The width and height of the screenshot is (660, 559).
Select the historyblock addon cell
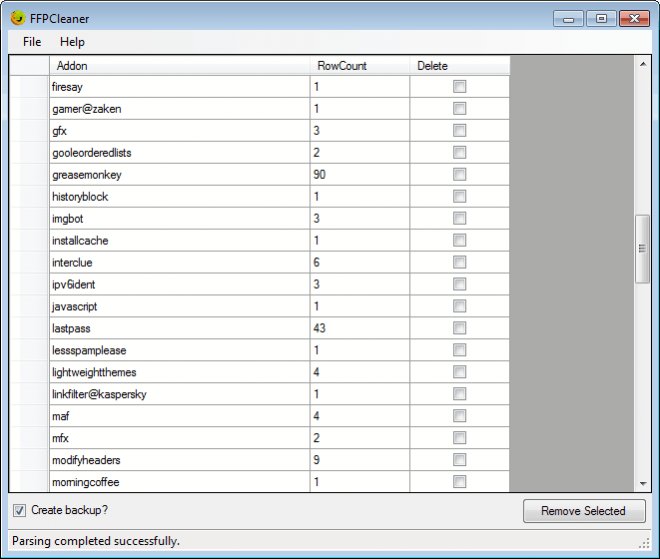tap(179, 197)
